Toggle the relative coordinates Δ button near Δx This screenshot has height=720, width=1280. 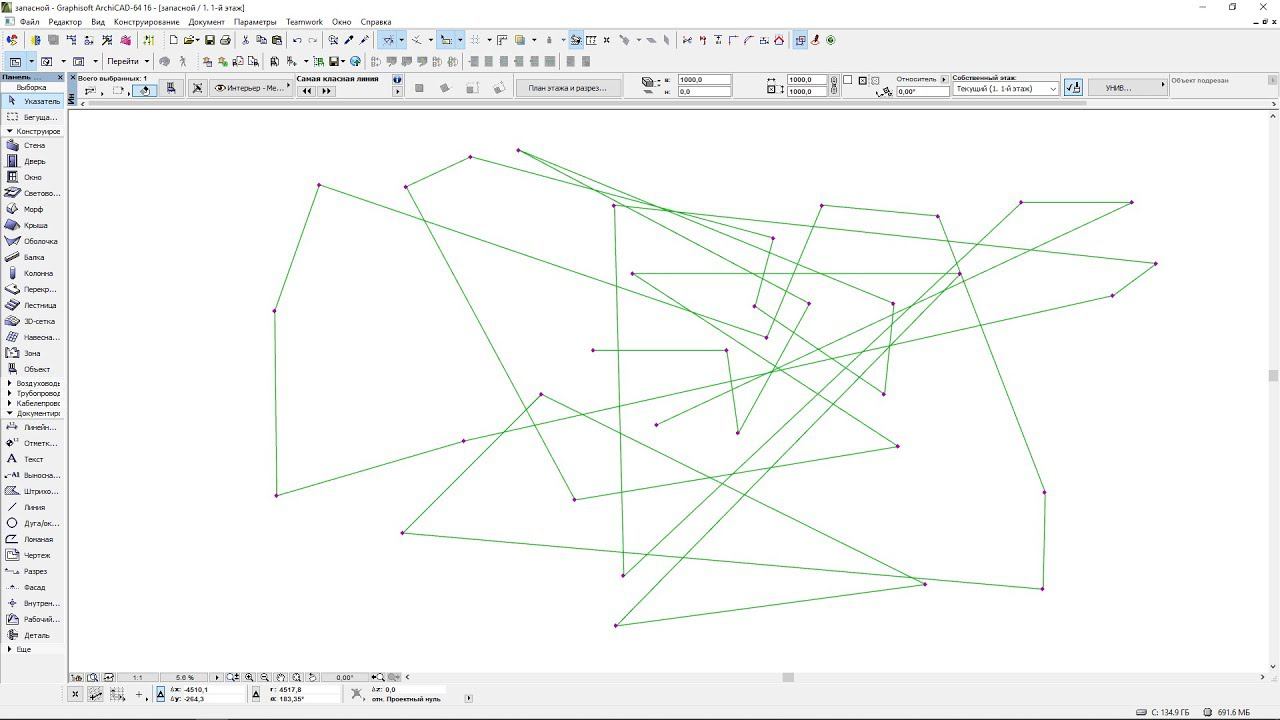click(160, 694)
